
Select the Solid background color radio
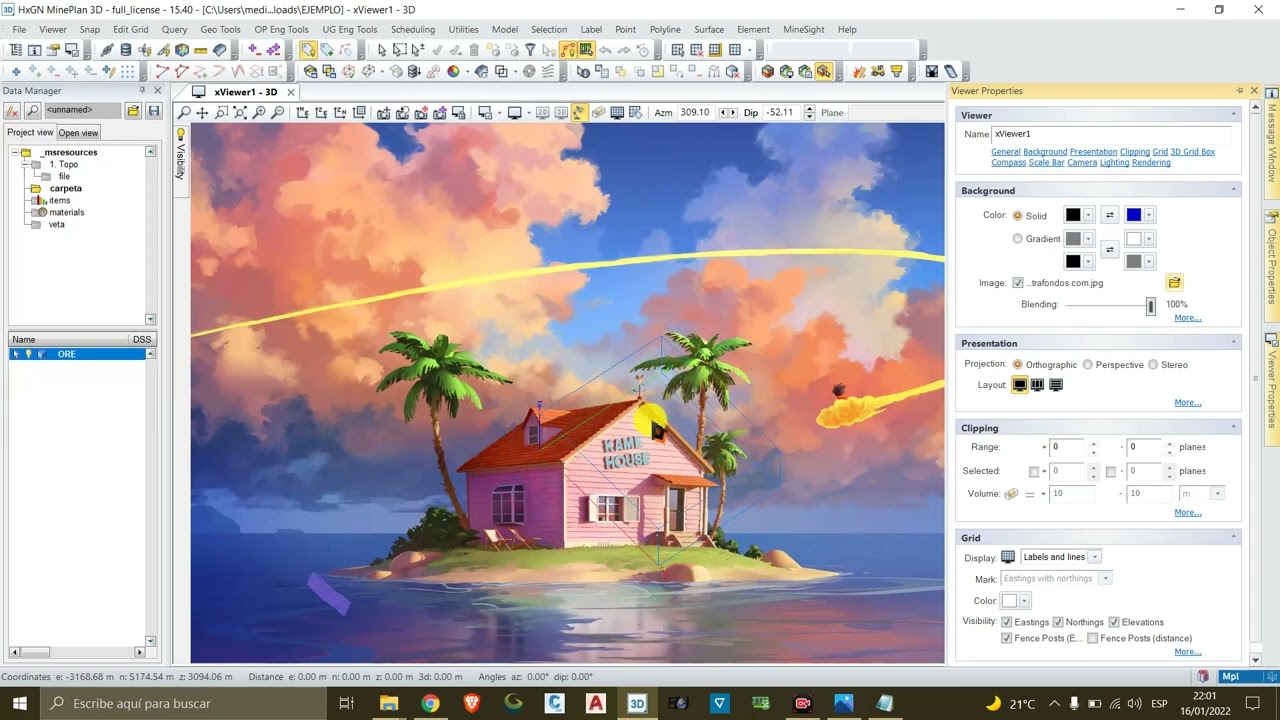(x=1018, y=215)
